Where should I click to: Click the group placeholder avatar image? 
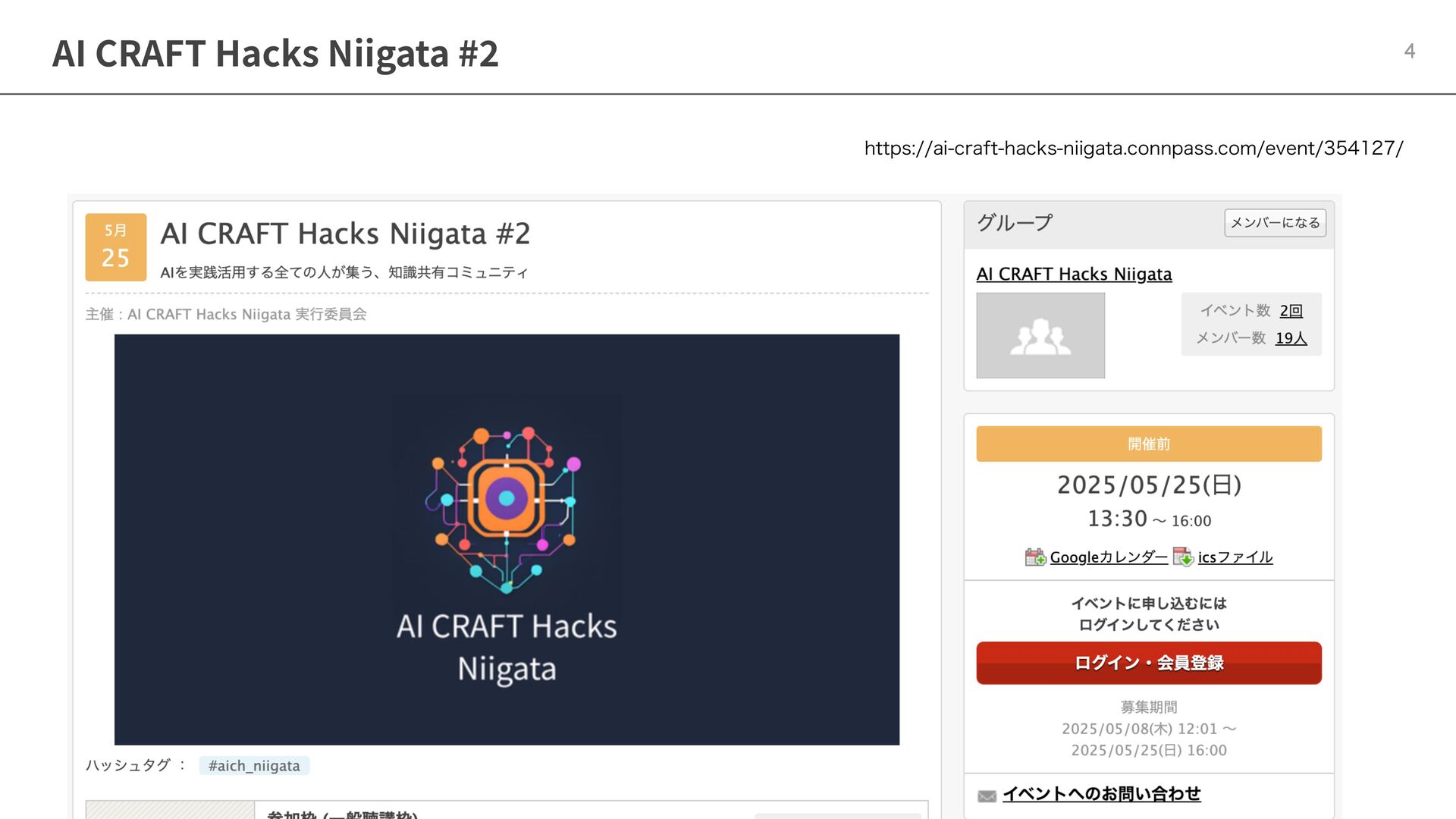(x=1040, y=335)
